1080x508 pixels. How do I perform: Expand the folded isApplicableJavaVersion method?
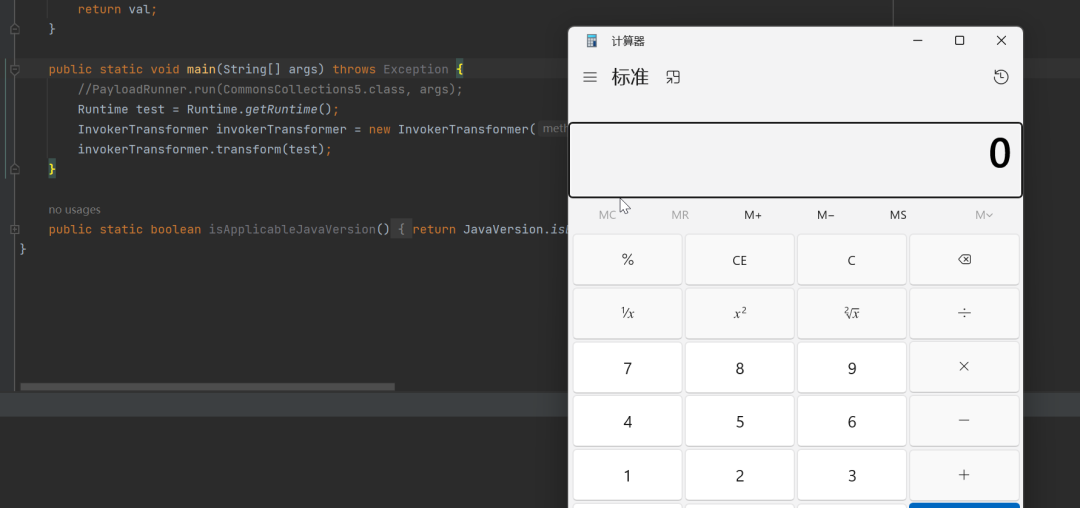coord(15,229)
